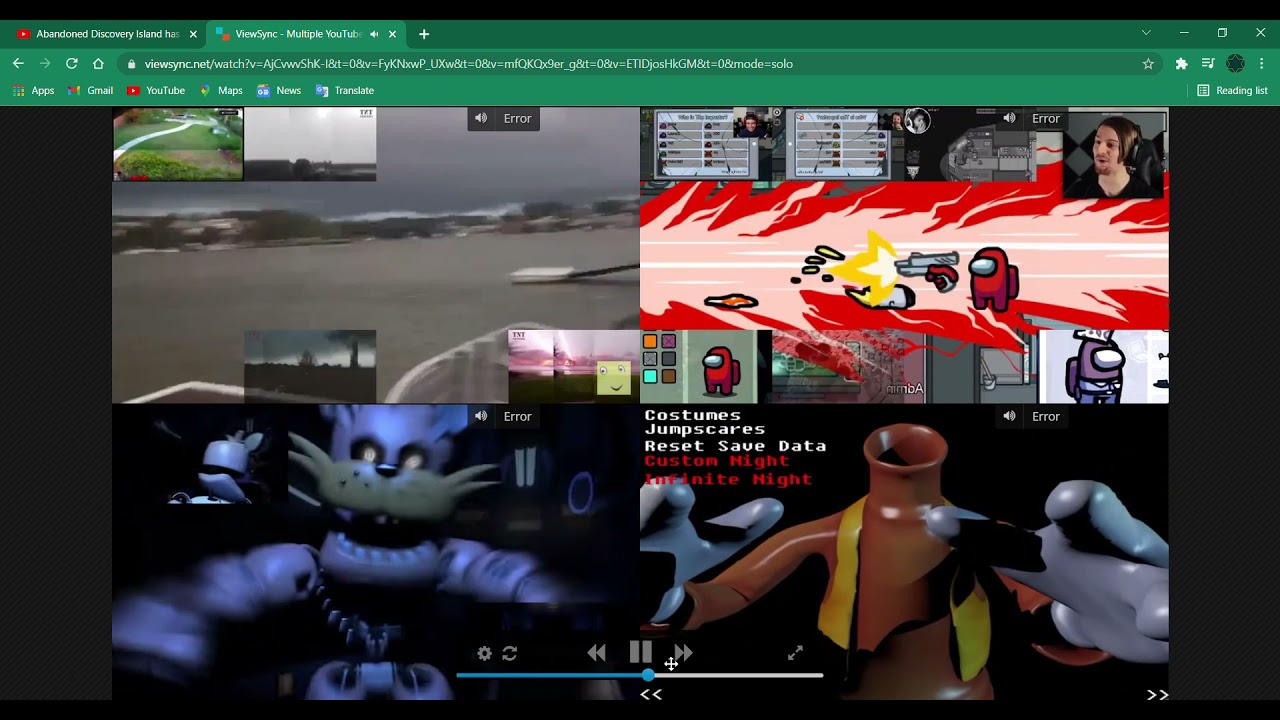
Task: Switch to the Abandoned Discovery Island tab
Action: coord(107,34)
